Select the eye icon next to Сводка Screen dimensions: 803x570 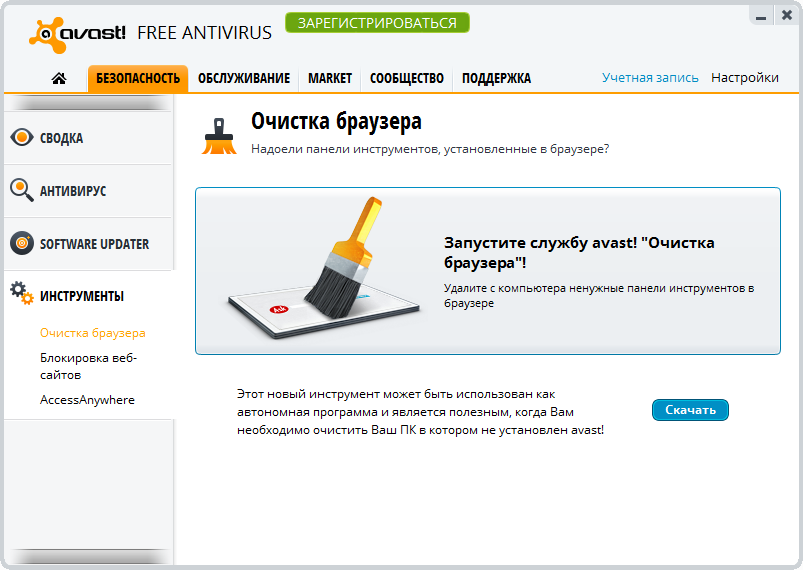[22, 137]
